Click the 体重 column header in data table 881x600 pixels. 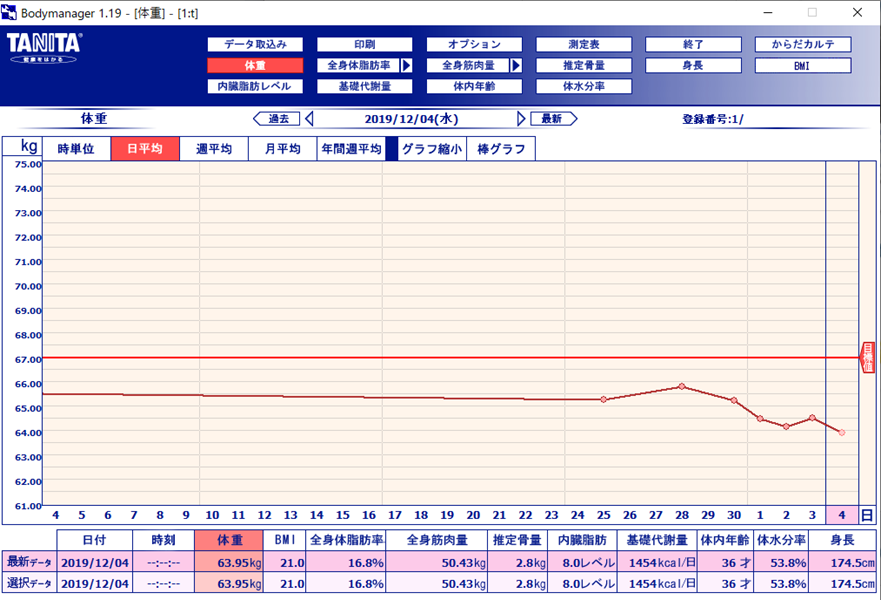[229, 540]
